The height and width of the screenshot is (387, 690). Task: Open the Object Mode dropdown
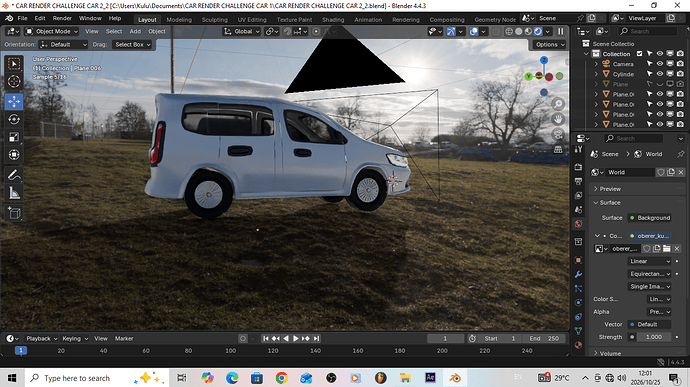pos(51,31)
